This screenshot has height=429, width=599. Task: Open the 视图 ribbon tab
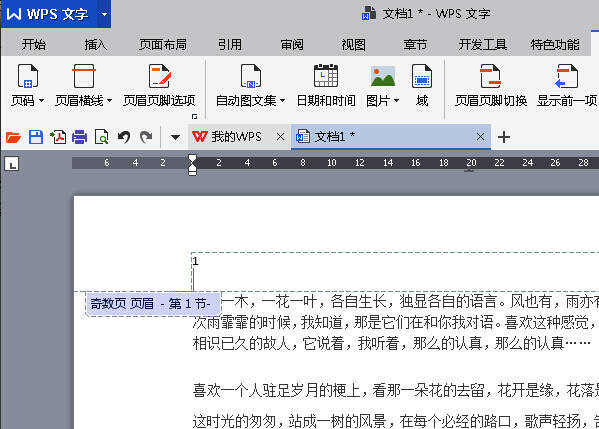pos(353,45)
